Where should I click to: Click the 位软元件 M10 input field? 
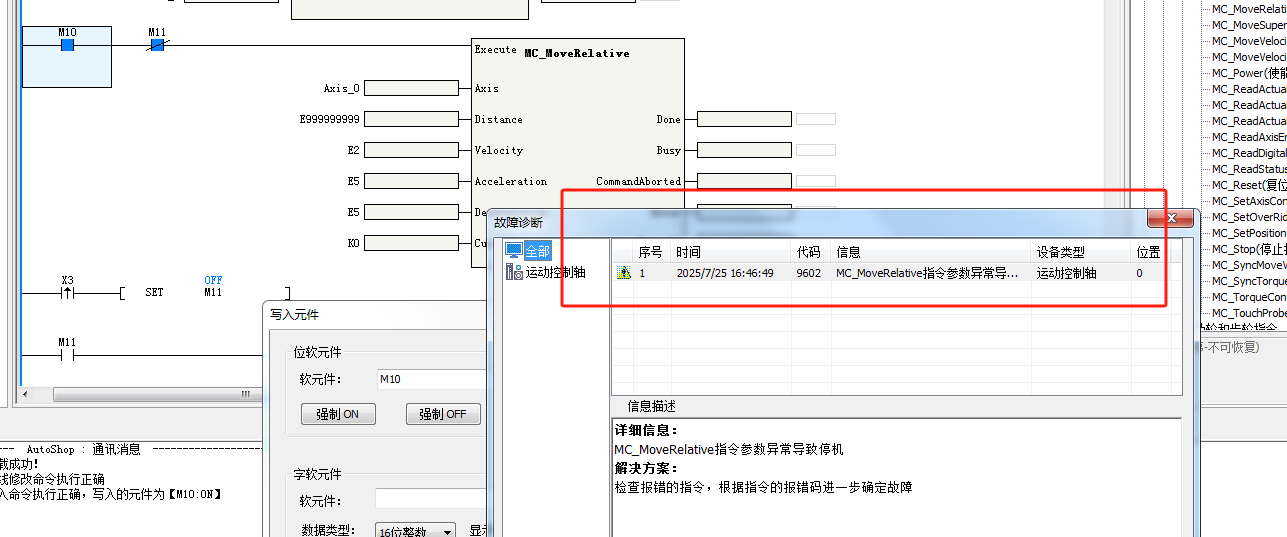click(430, 379)
